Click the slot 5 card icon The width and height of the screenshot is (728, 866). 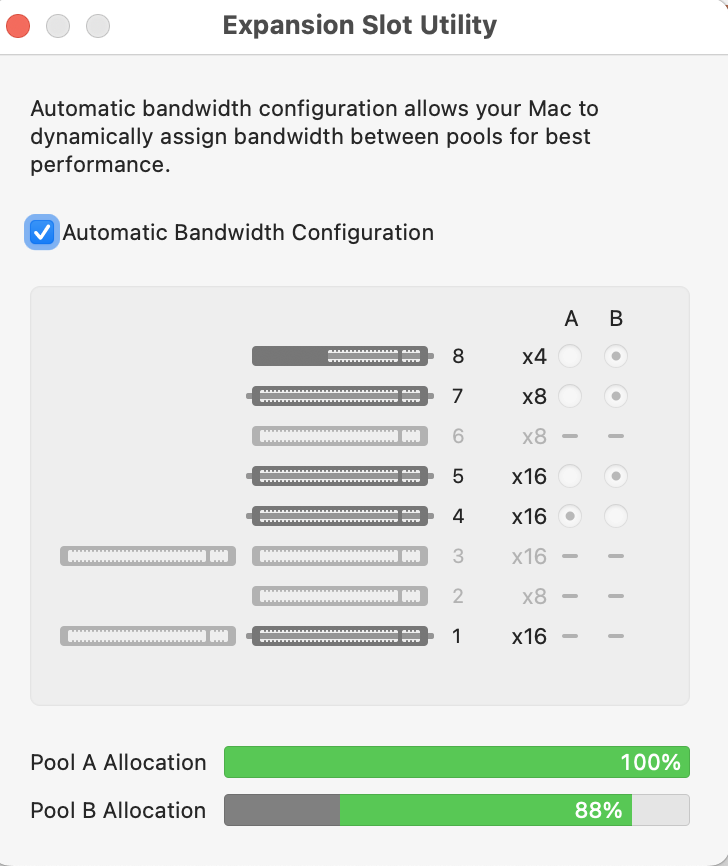tap(340, 476)
